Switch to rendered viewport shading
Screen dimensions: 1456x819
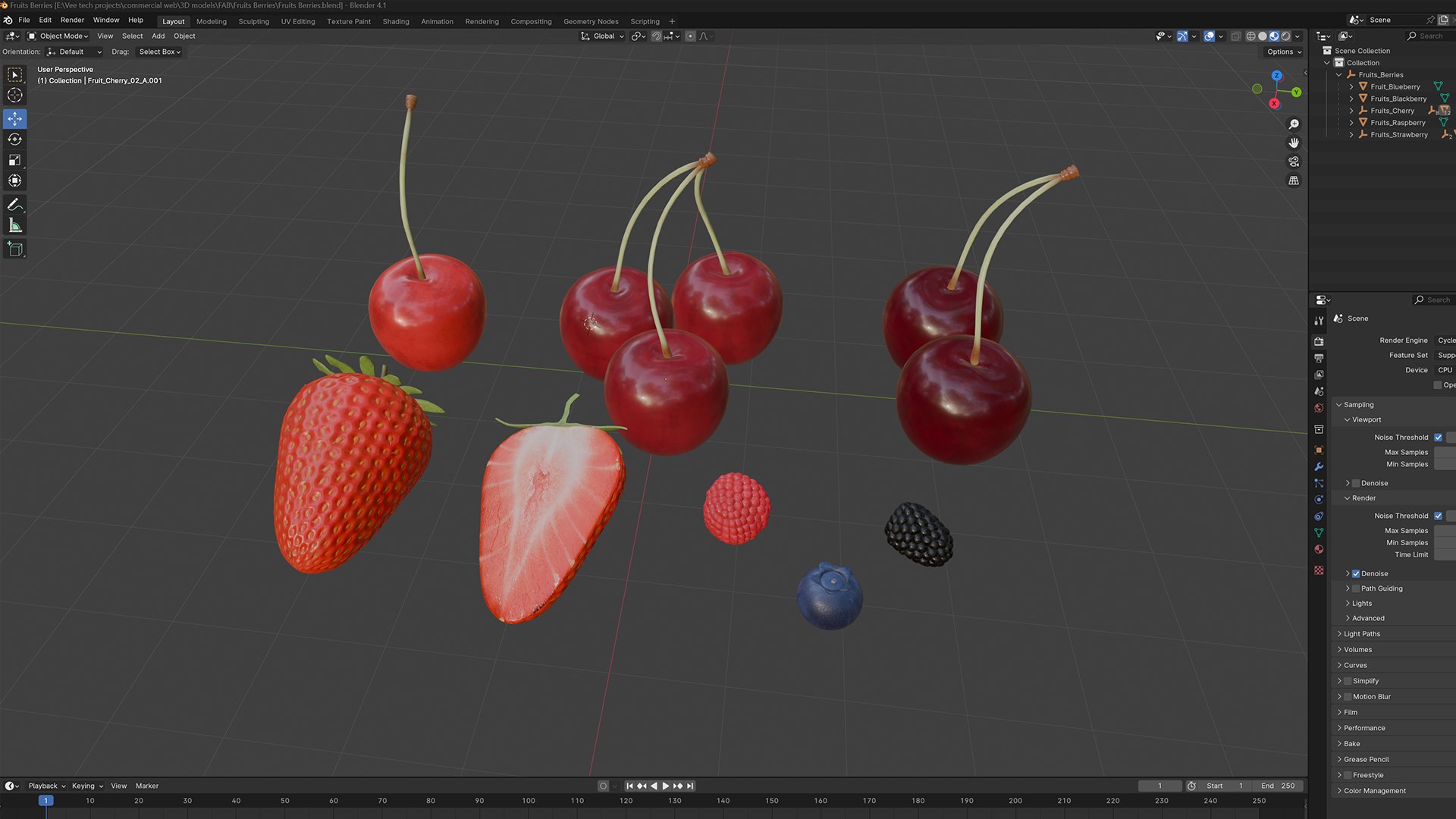click(1285, 36)
